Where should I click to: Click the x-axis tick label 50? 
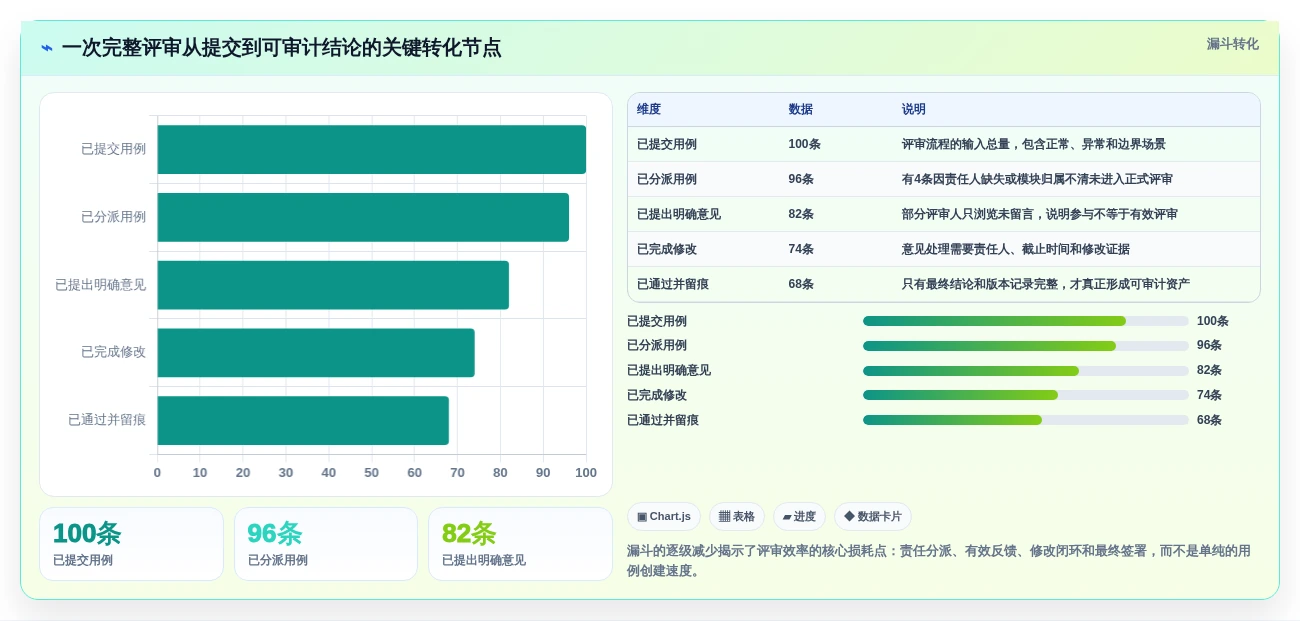pos(372,473)
